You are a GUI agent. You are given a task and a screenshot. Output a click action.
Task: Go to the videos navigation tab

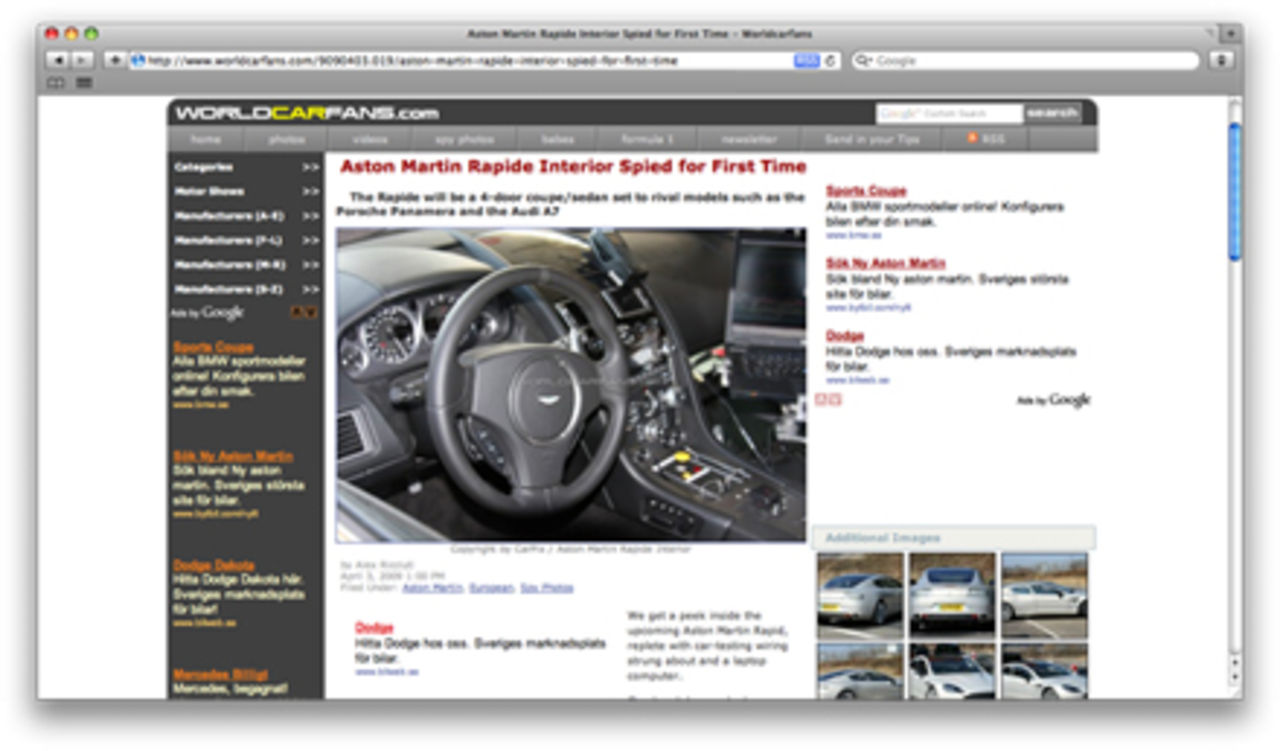click(x=370, y=139)
